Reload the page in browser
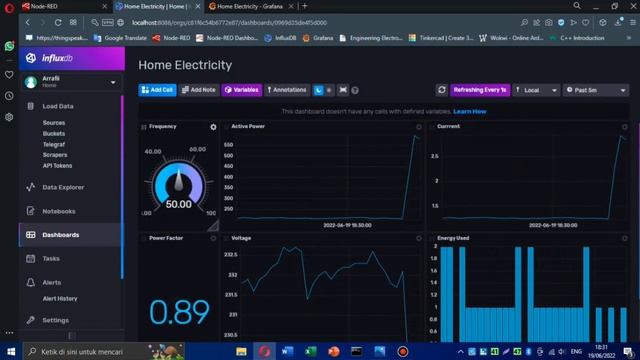Screen dimensions: 640x360 58,22
